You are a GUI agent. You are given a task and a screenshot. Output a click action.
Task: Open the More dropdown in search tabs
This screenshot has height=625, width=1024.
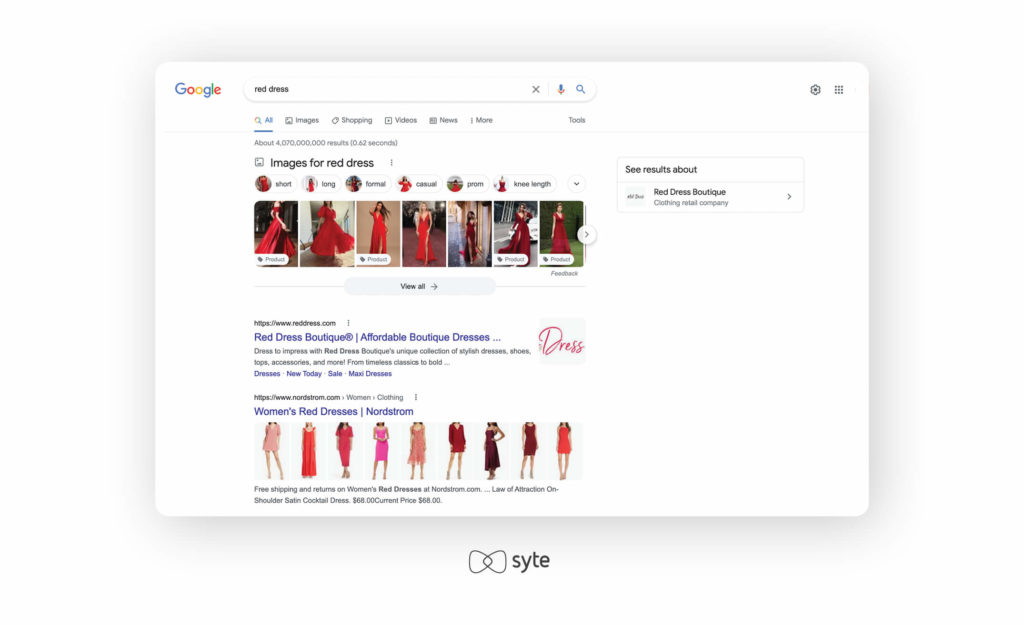(x=481, y=120)
